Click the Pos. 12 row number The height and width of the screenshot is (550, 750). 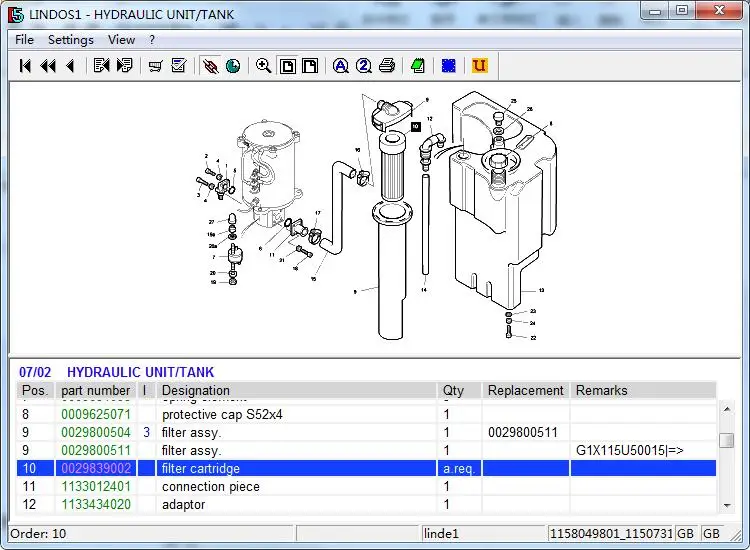[29, 504]
